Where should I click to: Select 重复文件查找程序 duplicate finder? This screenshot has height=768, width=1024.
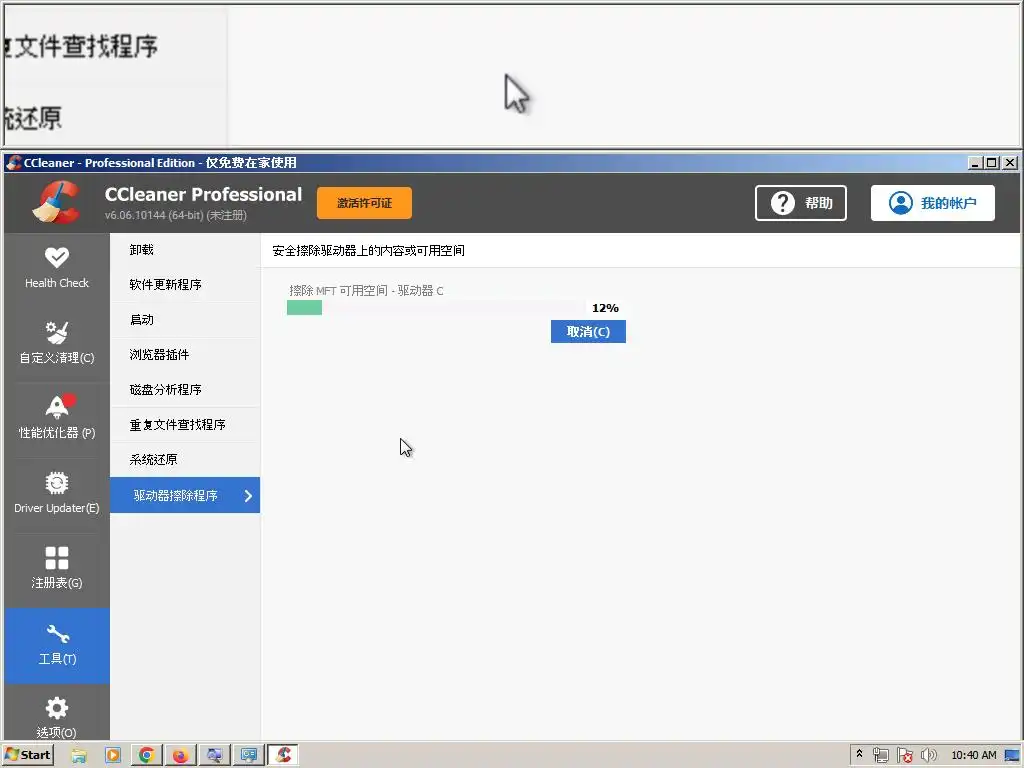(185, 425)
